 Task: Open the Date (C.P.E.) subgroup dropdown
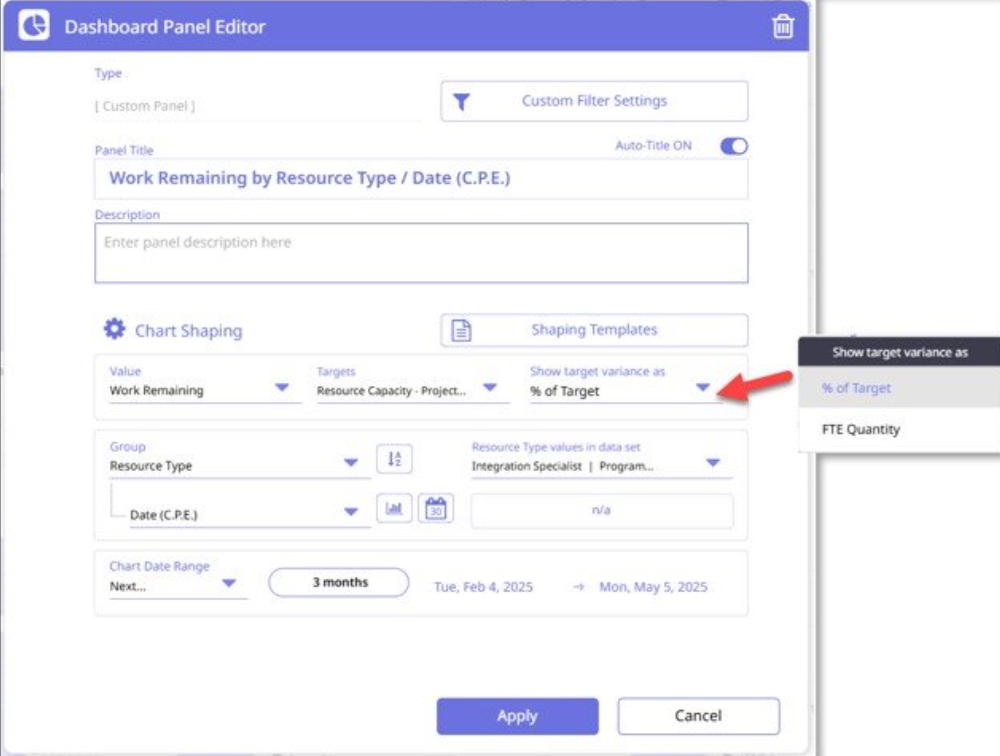[x=350, y=512]
